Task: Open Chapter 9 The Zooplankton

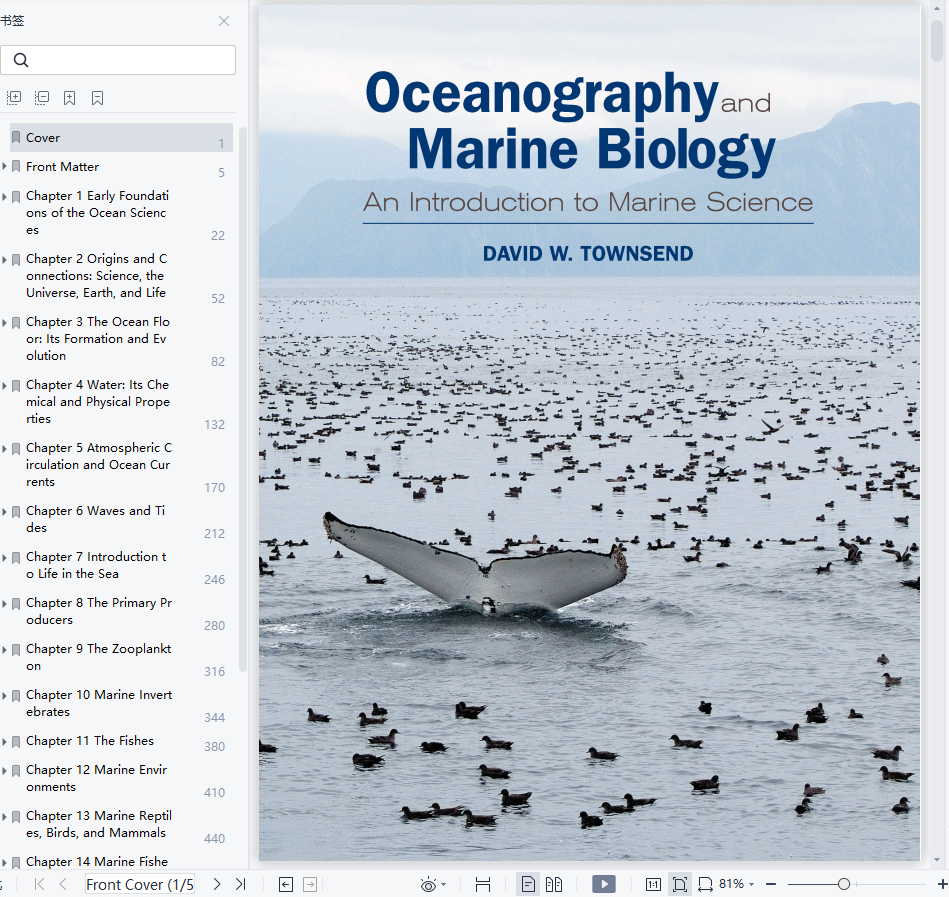Action: point(99,657)
